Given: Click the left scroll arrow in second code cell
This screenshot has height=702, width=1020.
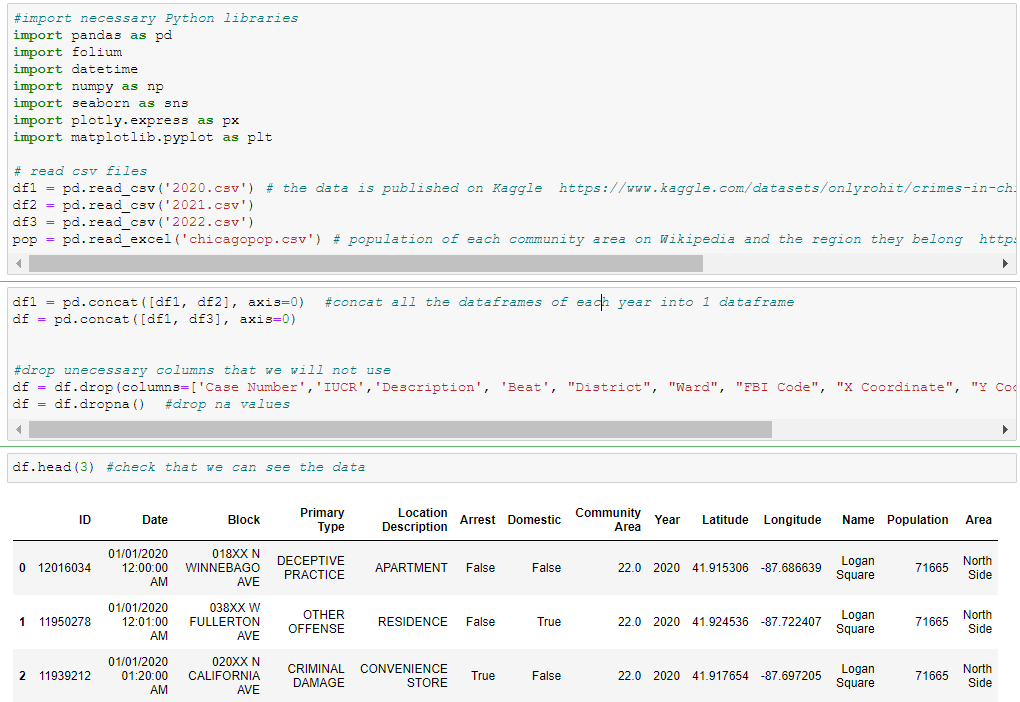Looking at the screenshot, I should [x=18, y=429].
